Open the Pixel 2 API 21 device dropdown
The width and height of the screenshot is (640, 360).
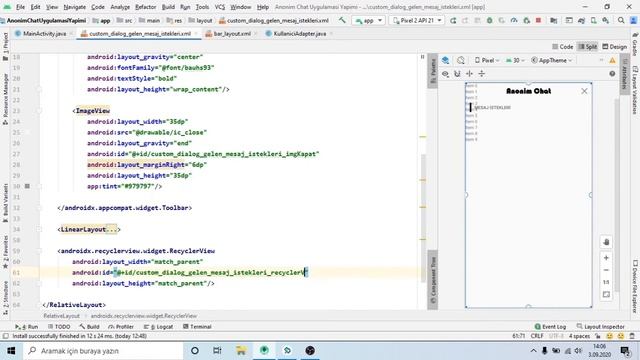point(417,20)
